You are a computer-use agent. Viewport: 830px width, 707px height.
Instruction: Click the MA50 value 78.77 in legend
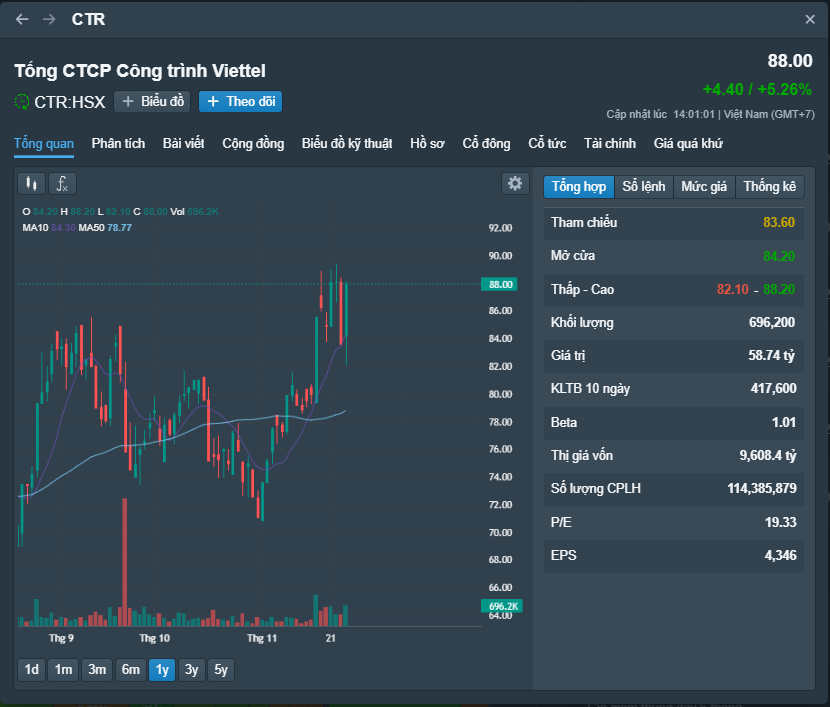[x=119, y=228]
